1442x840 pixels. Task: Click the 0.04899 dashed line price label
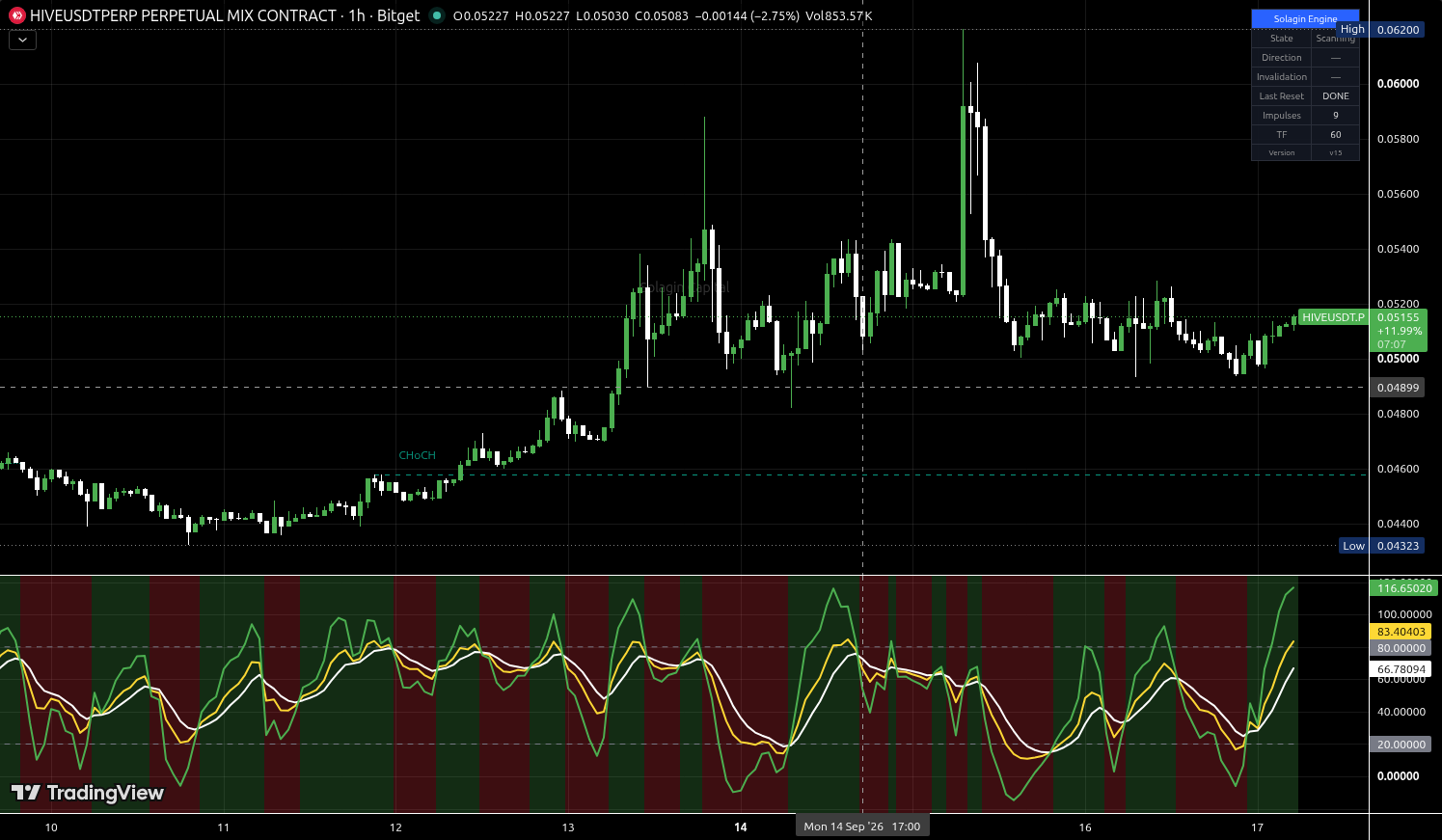(x=1398, y=388)
